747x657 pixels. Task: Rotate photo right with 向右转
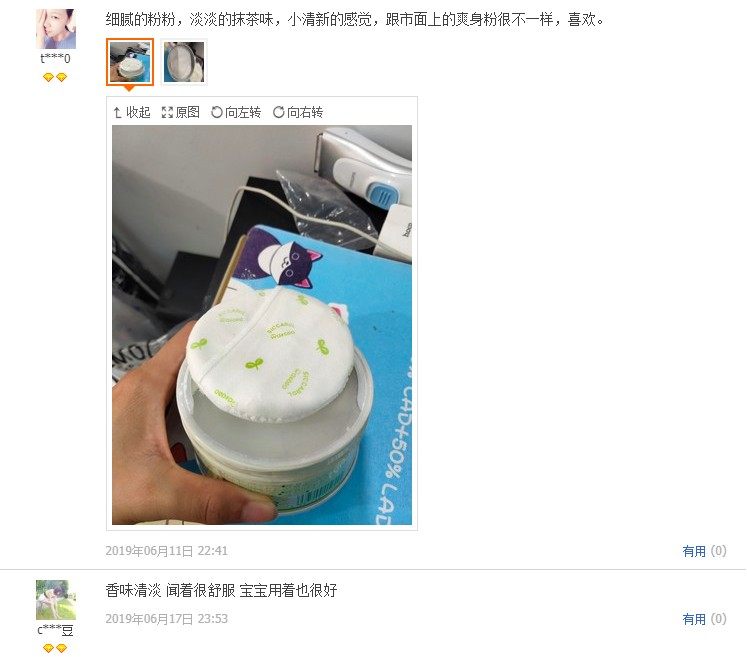298,112
